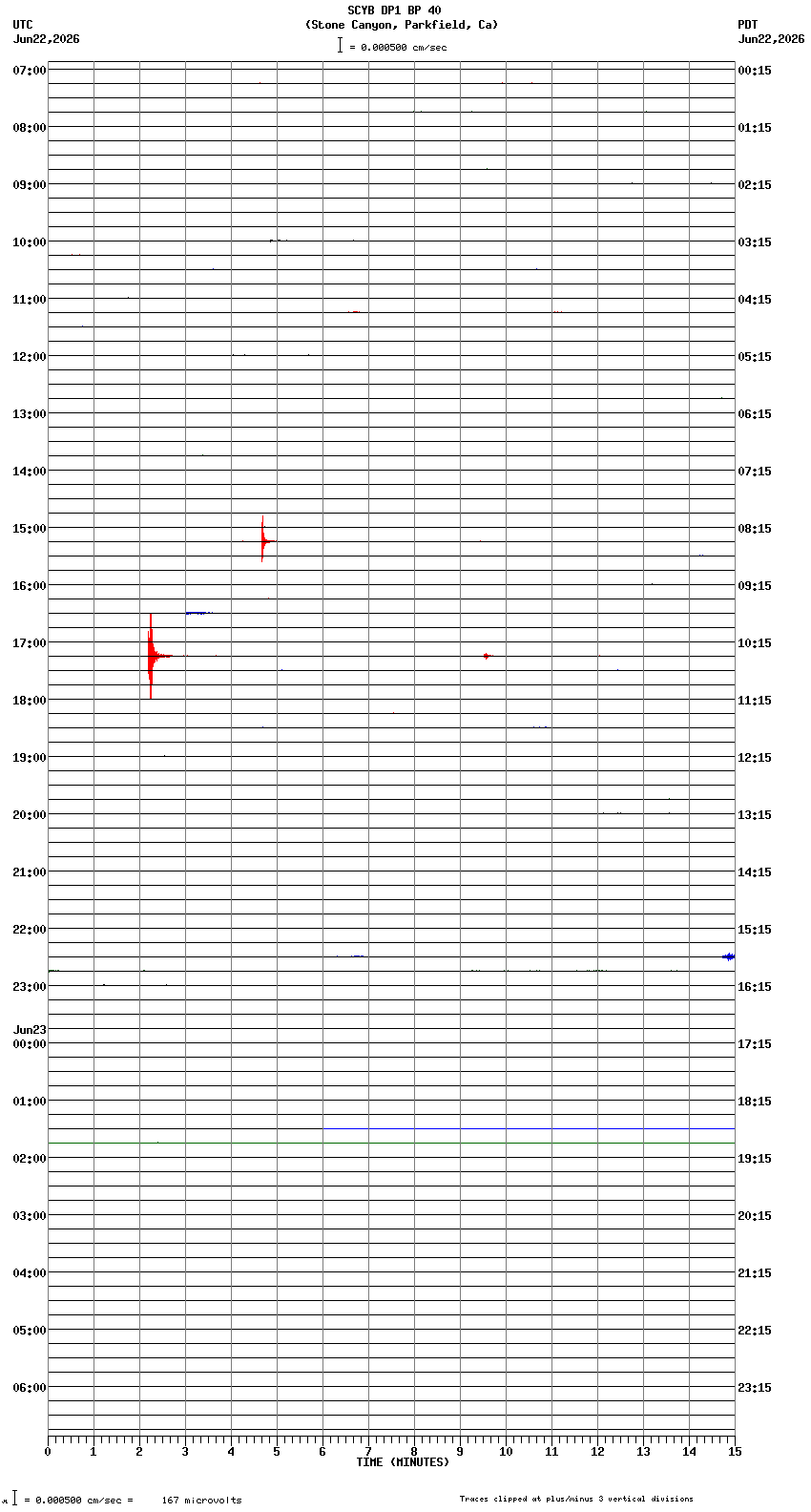Click the '10' tick label on minutes axis
Screen dimensions: 811x1512
click(506, 1452)
